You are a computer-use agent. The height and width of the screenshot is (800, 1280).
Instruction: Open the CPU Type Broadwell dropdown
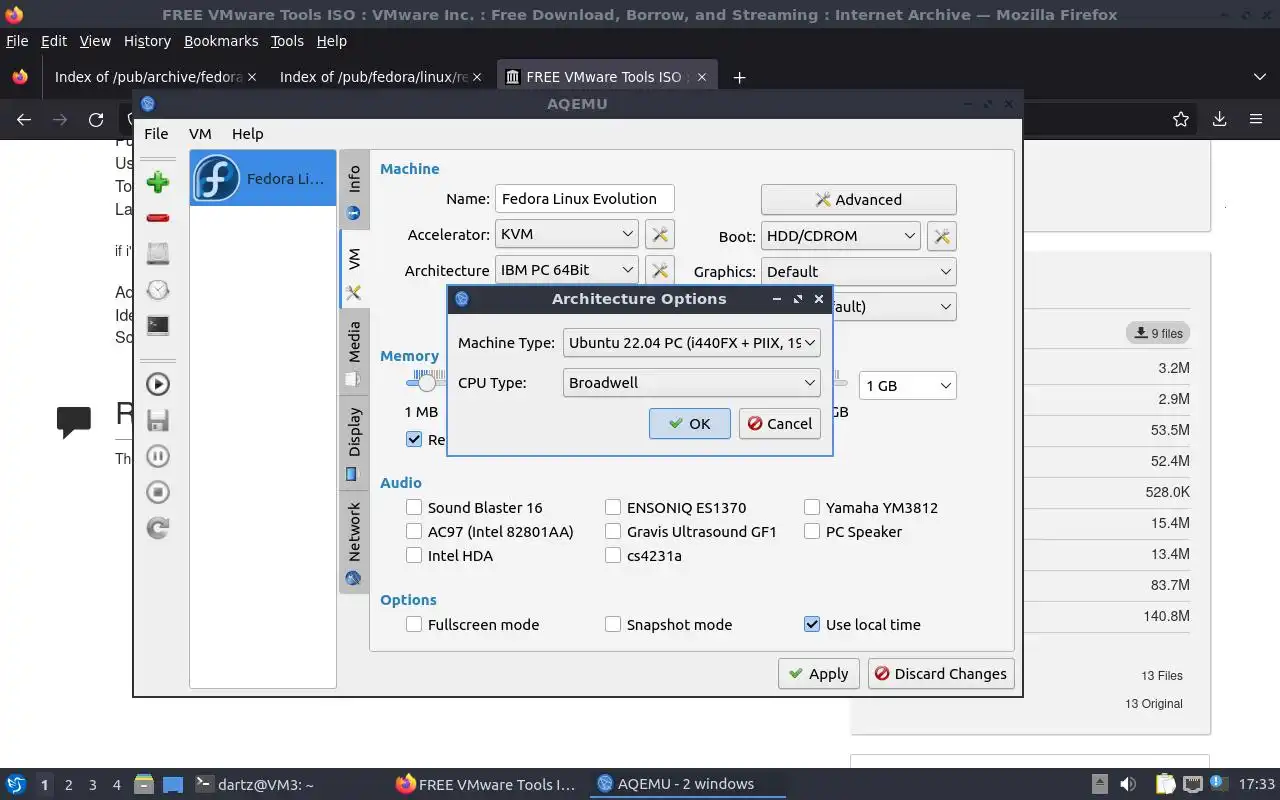[691, 382]
